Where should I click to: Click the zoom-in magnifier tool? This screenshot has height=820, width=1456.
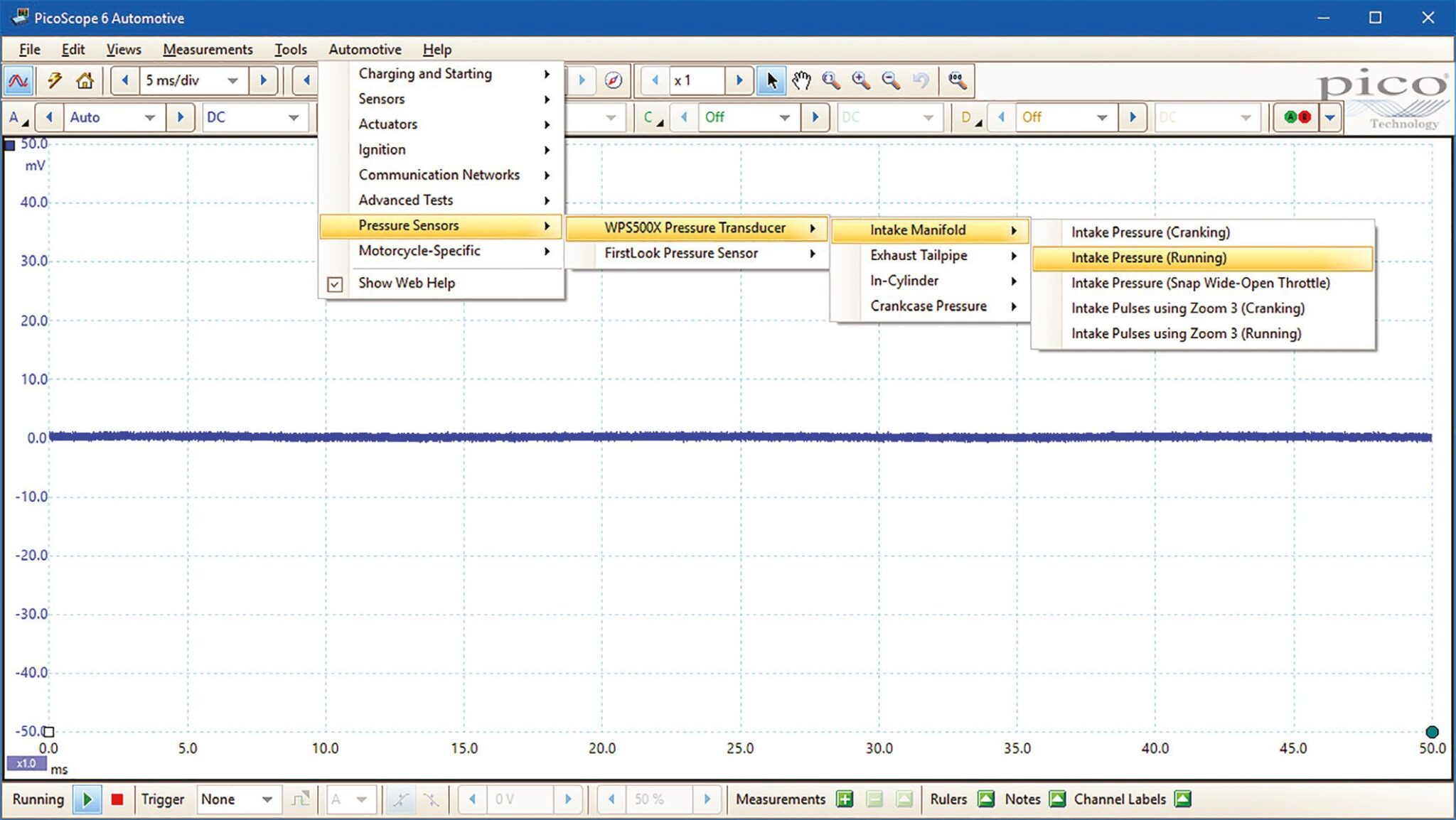pyautogui.click(x=861, y=80)
